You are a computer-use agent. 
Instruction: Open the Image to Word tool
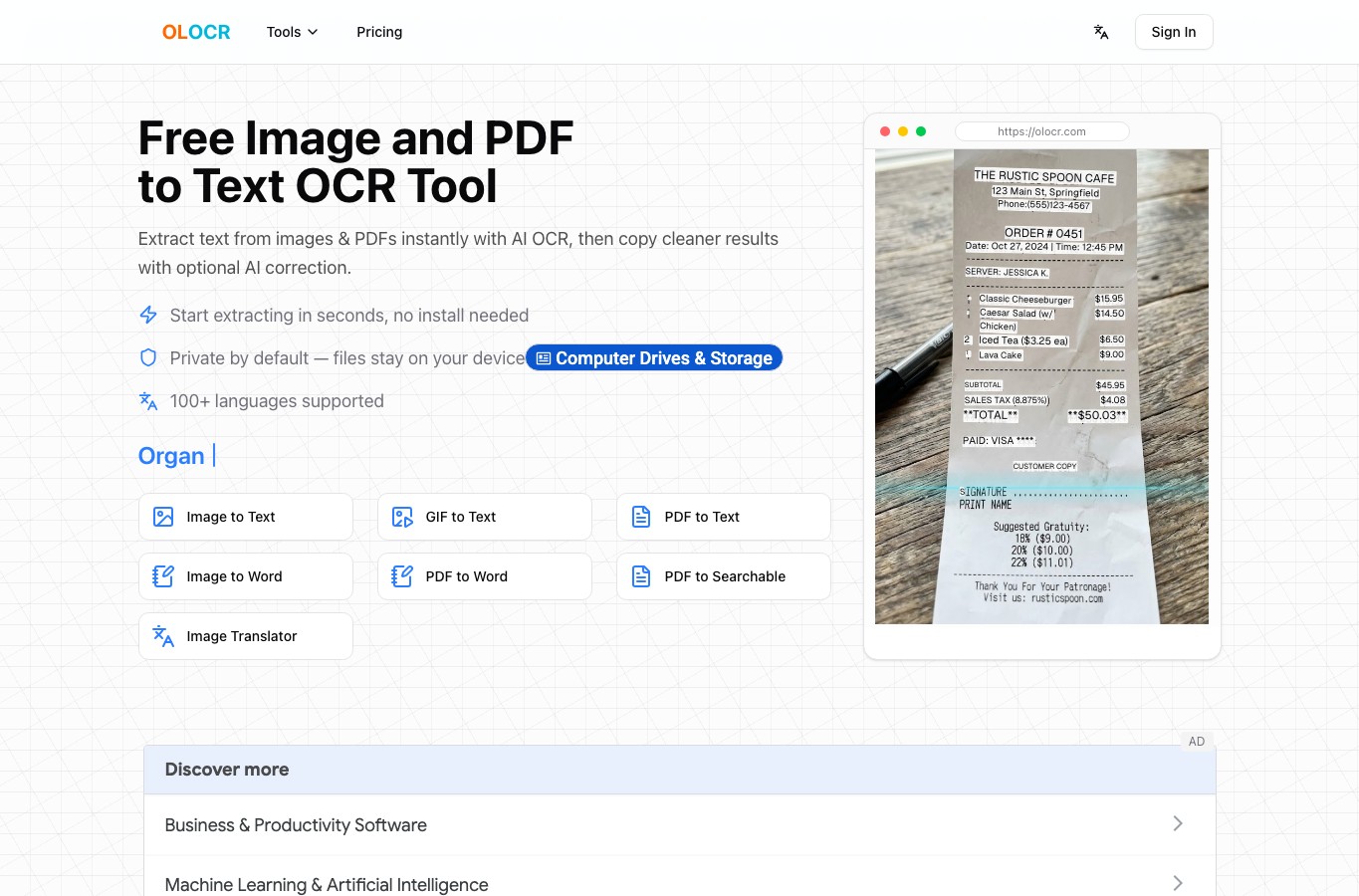(246, 576)
